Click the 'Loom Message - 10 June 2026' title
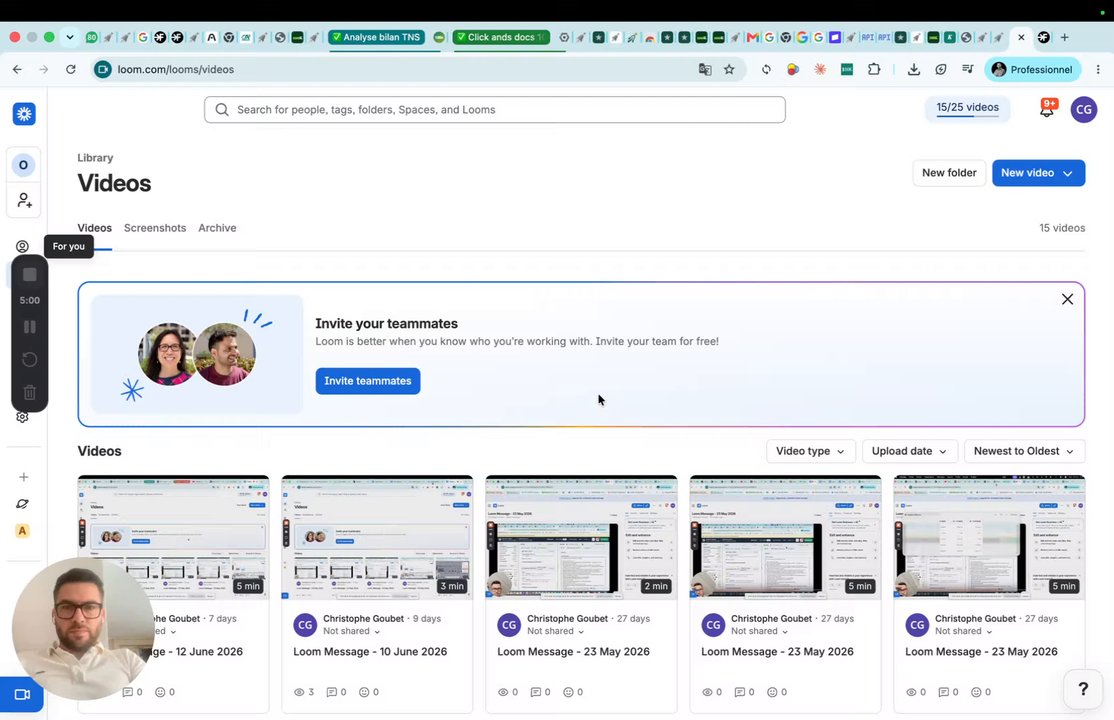The image size is (1114, 720). pos(370,652)
